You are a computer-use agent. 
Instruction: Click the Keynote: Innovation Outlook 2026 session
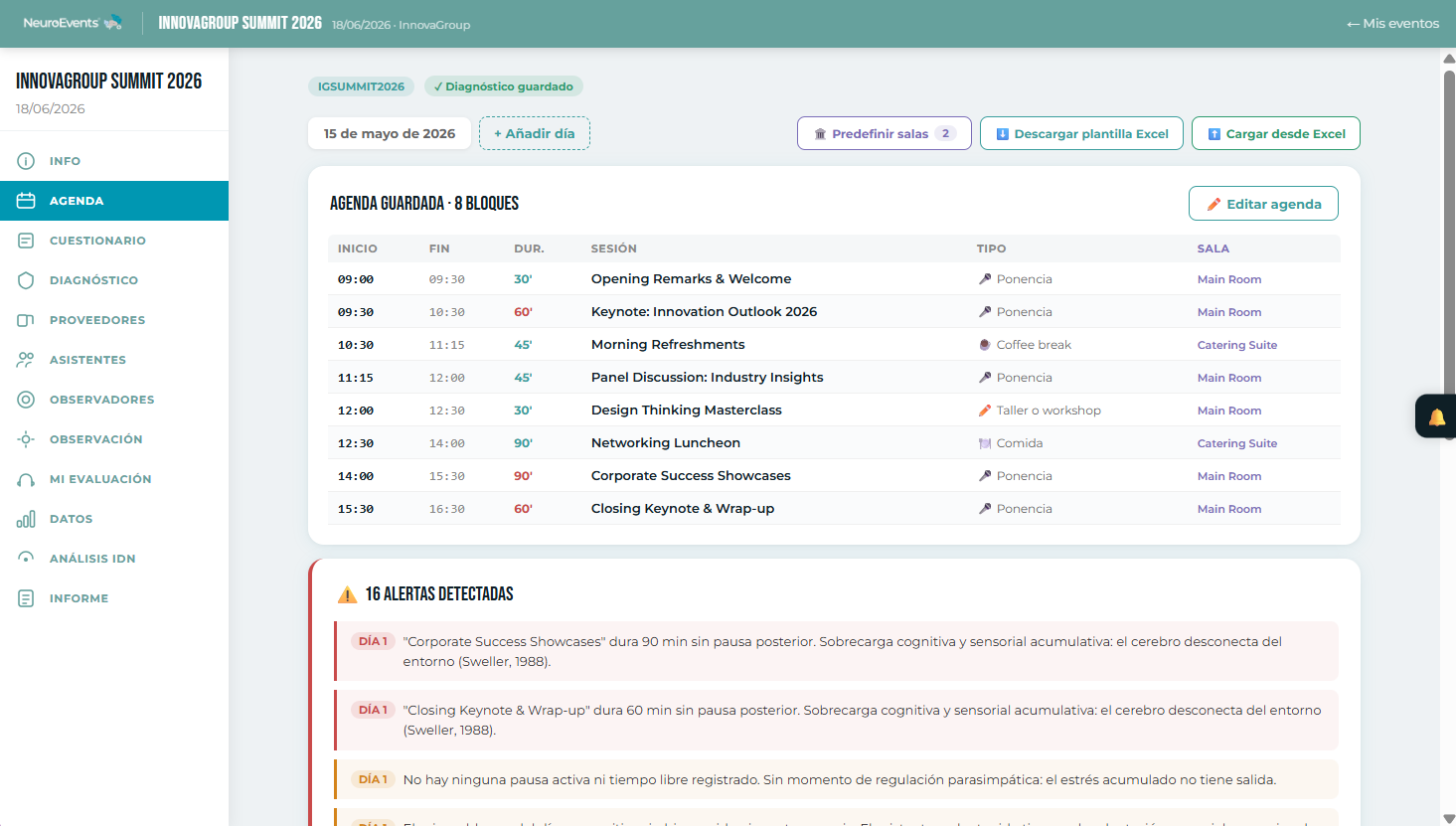704,311
